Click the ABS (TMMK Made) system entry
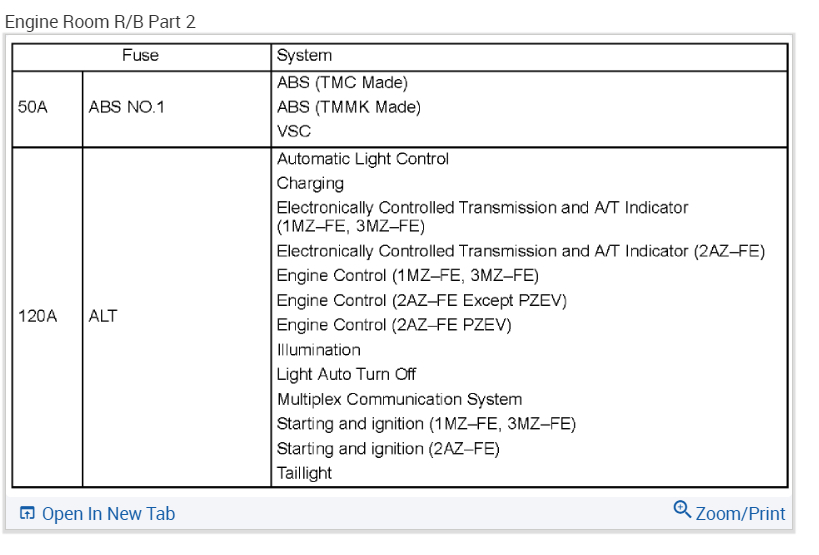This screenshot has width=819, height=555. [348, 107]
